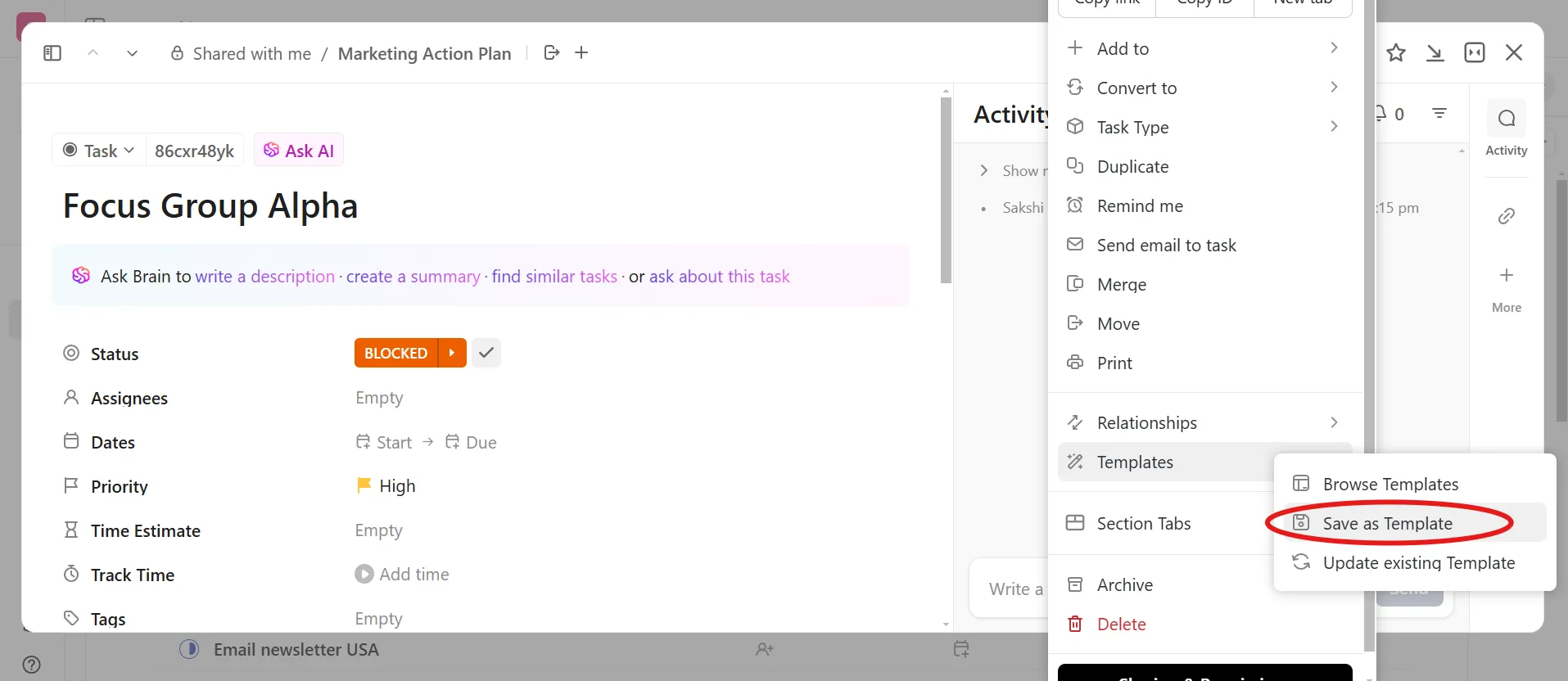Screen dimensions: 1568x681
Task: Mark task complete with the checkmark button
Action: (486, 353)
